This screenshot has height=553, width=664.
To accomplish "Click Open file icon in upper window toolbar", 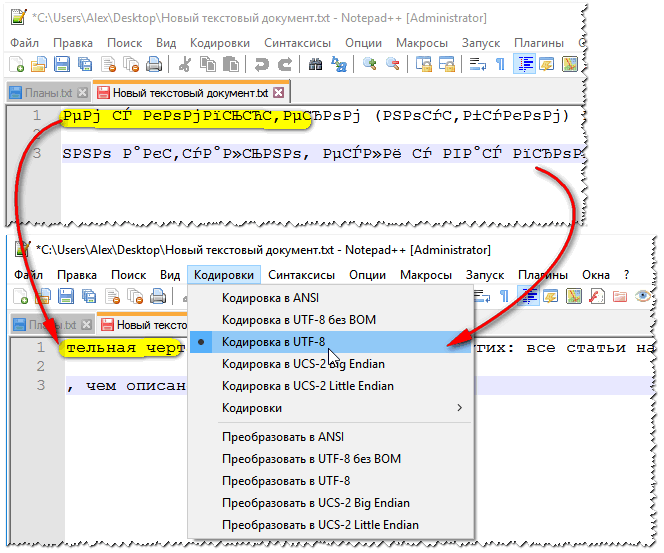I will click(39, 64).
